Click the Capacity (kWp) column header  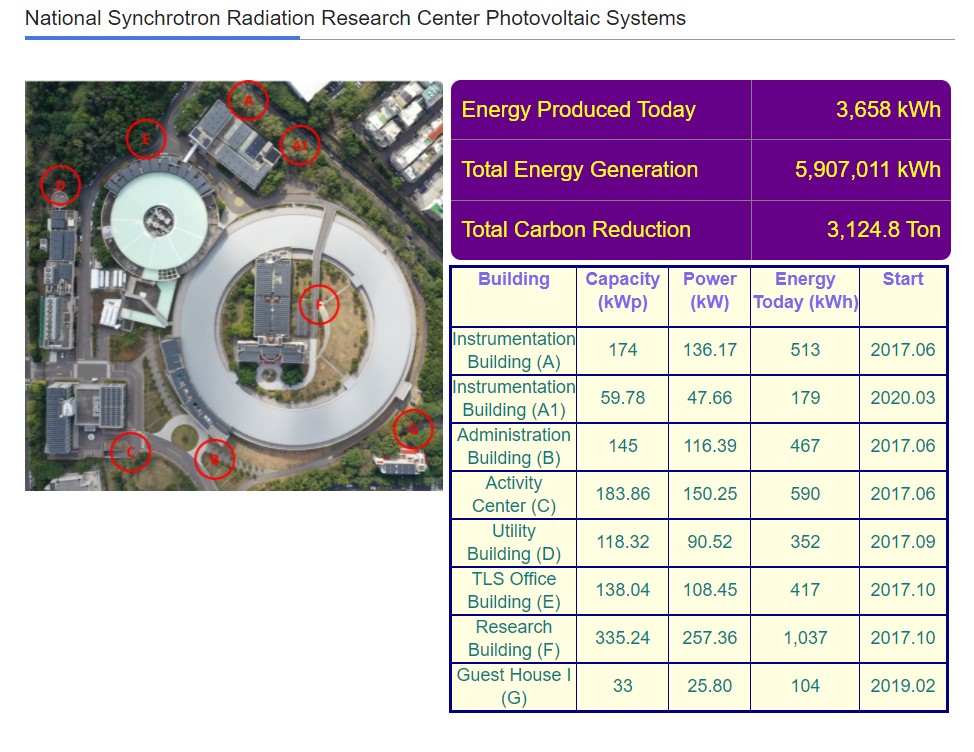(x=622, y=291)
